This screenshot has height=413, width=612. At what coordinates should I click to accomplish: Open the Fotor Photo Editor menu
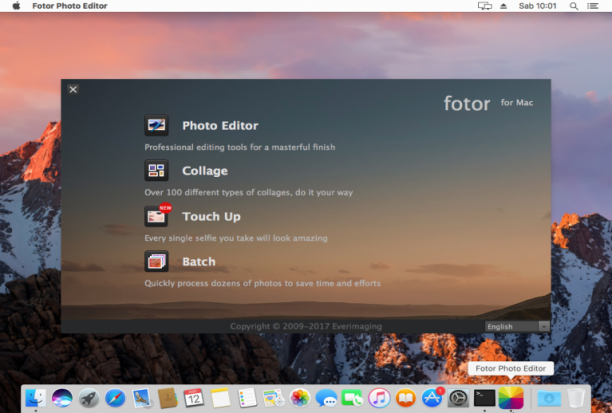pyautogui.click(x=69, y=6)
